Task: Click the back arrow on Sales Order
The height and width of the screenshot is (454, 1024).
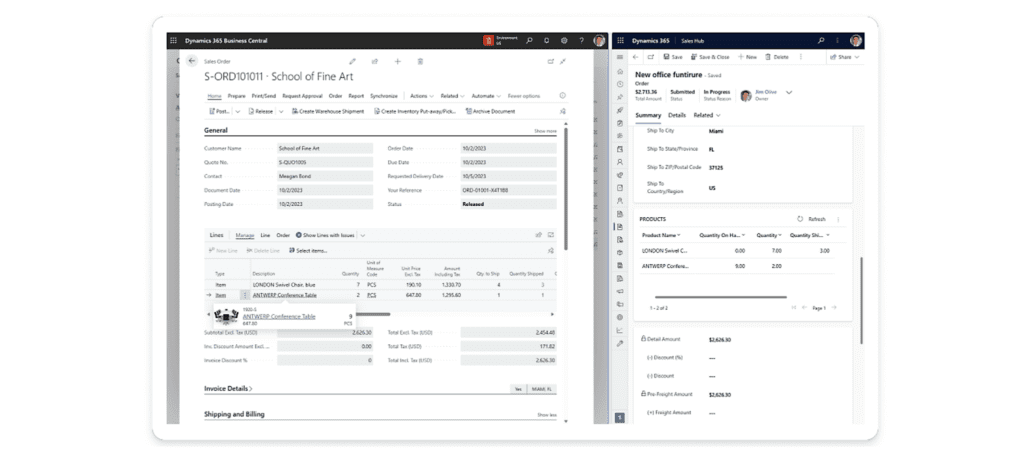Action: 191,61
